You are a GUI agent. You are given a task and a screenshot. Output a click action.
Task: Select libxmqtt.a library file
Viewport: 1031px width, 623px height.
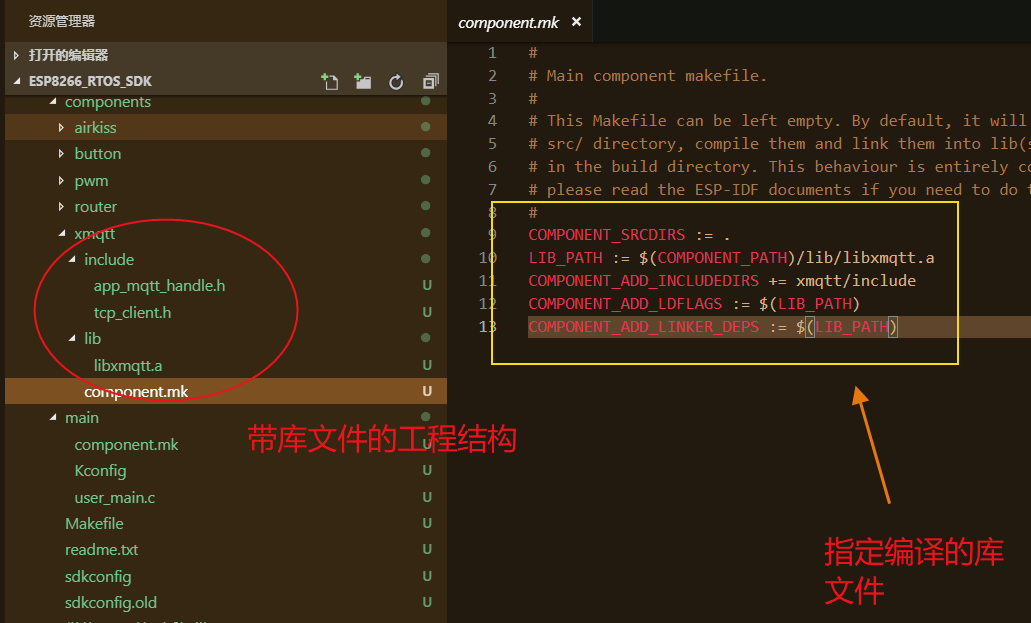coord(128,365)
